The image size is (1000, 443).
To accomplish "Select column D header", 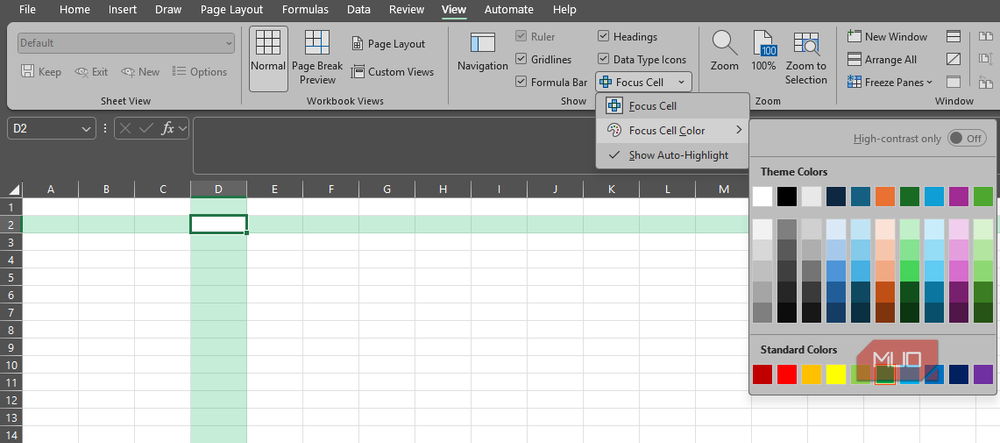I will (219, 189).
